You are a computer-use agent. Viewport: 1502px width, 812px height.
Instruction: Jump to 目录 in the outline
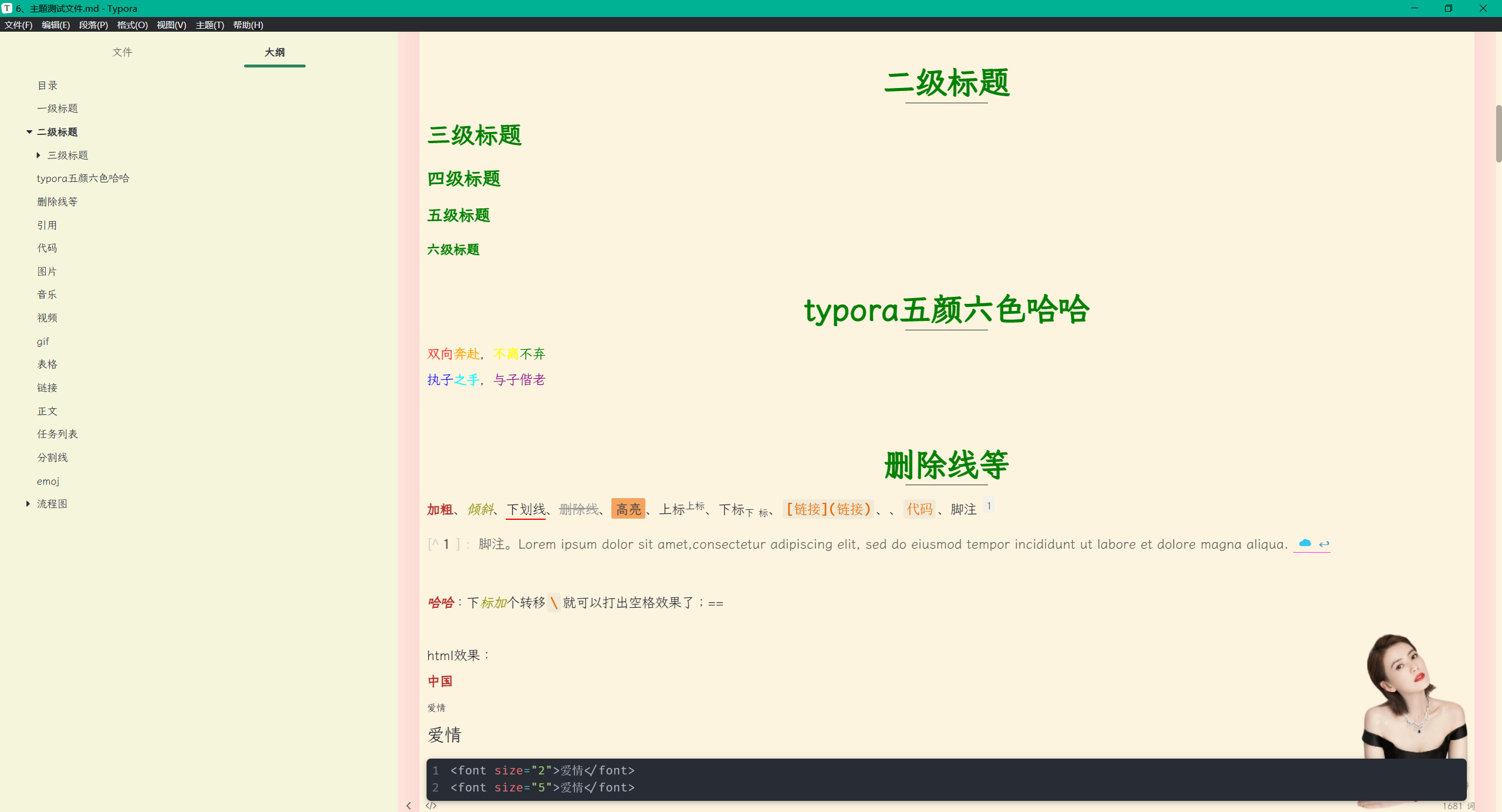(x=48, y=86)
